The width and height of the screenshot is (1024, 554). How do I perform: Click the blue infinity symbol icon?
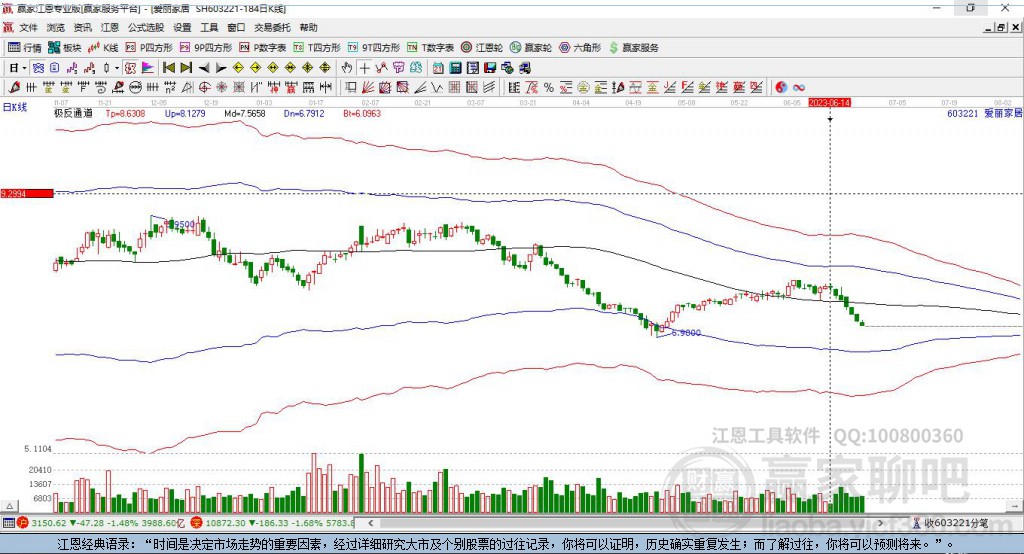tap(799, 88)
